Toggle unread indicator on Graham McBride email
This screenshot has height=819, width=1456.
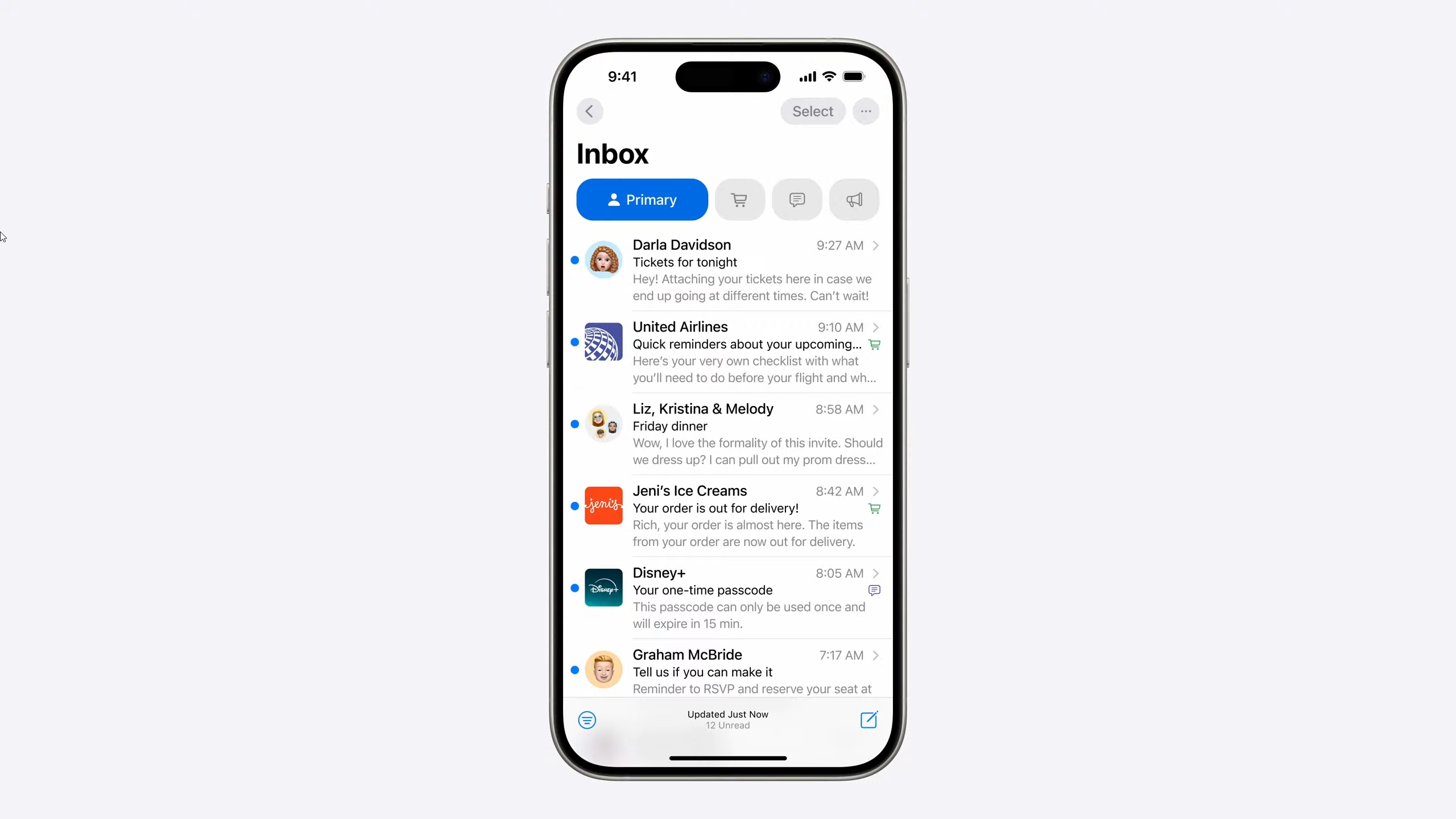[575, 669]
